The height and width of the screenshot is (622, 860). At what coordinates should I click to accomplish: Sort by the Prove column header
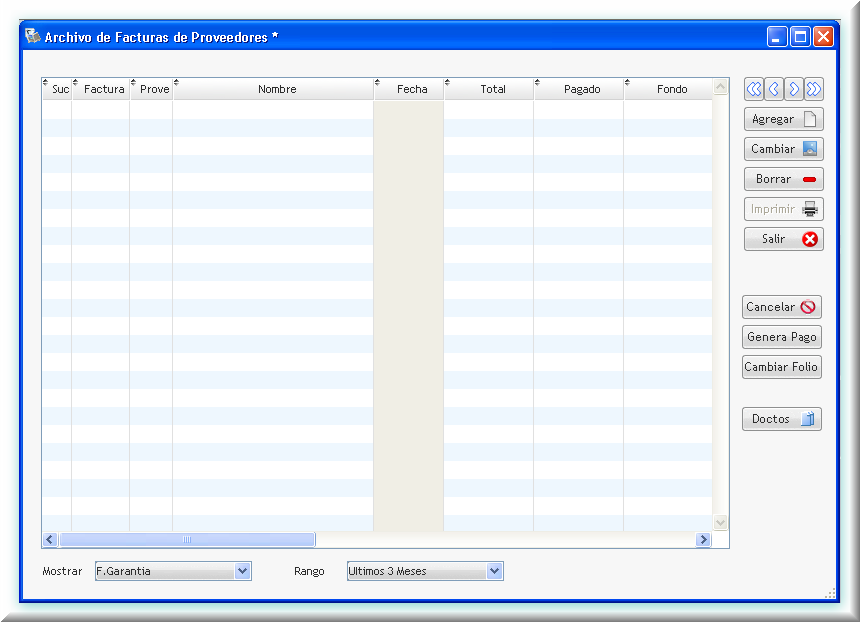[151, 89]
